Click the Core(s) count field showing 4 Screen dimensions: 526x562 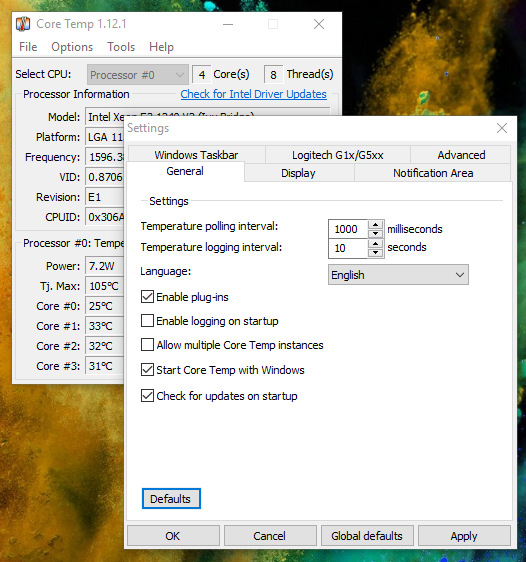tap(202, 75)
